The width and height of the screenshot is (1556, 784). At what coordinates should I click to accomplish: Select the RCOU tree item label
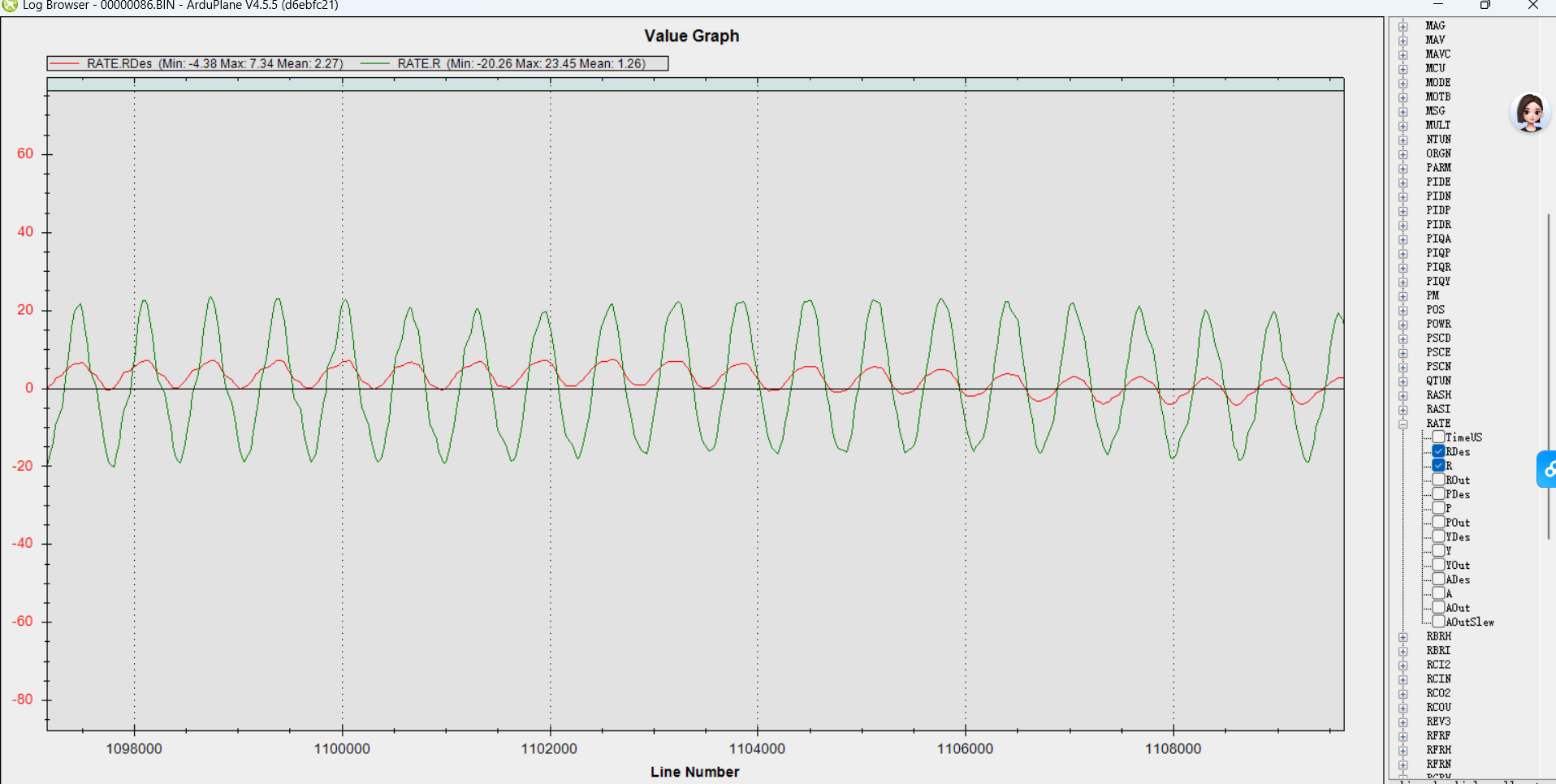(1438, 708)
